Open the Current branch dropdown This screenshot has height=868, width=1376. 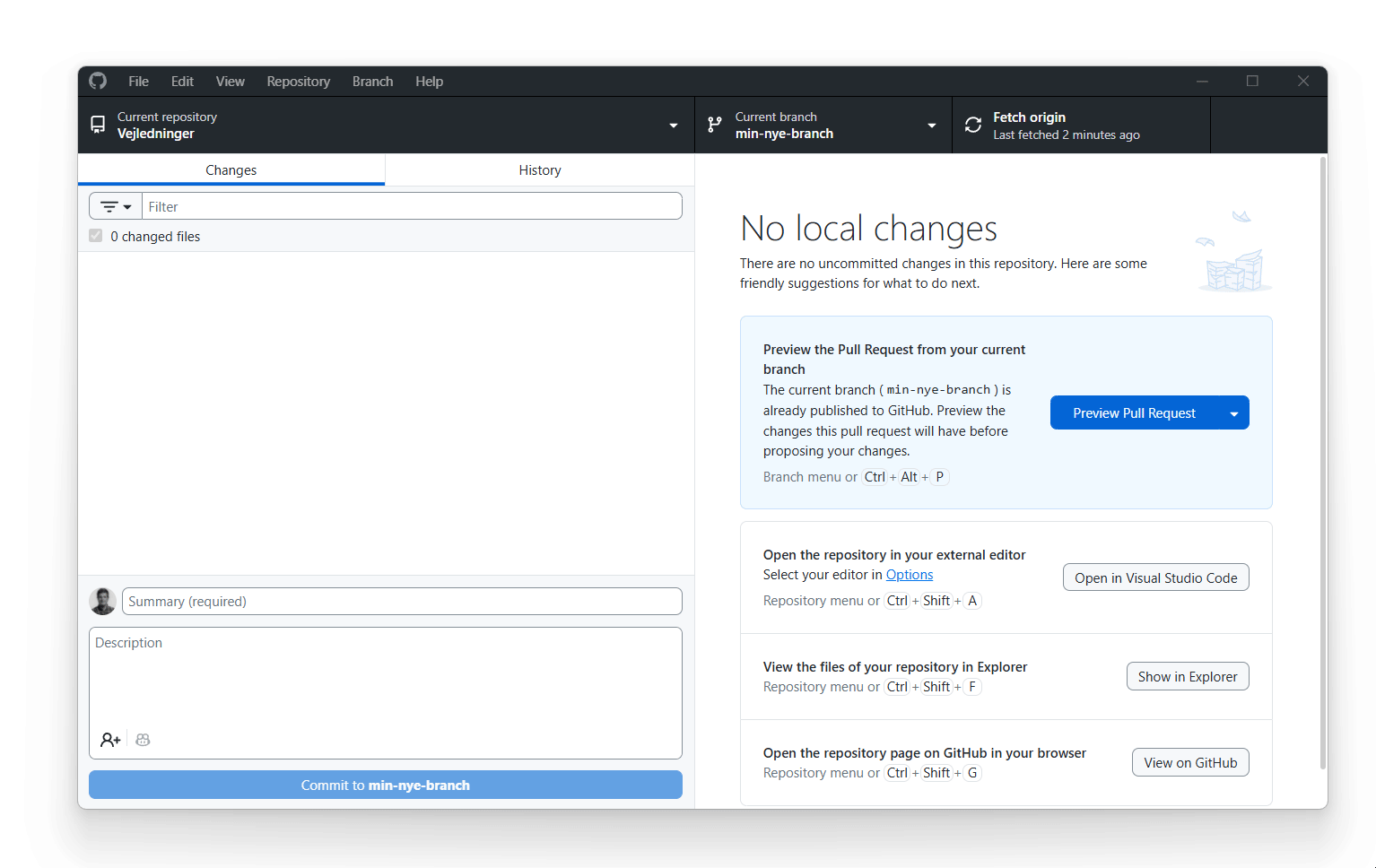[x=931, y=125]
